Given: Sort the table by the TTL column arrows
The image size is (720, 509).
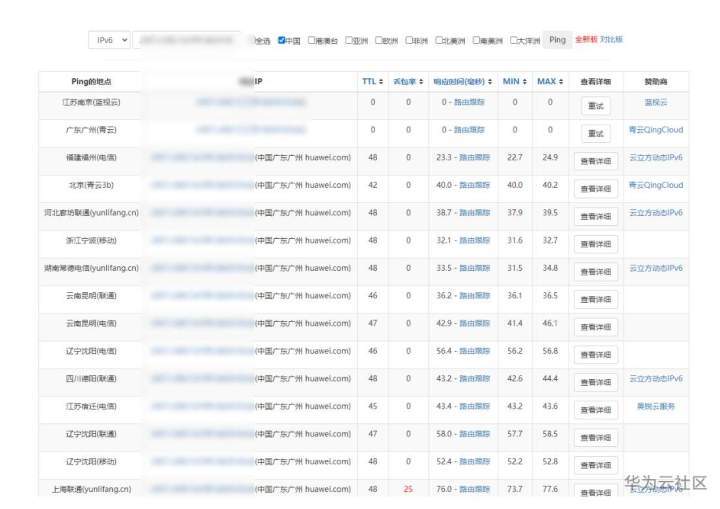Looking at the screenshot, I should pyautogui.click(x=381, y=82).
